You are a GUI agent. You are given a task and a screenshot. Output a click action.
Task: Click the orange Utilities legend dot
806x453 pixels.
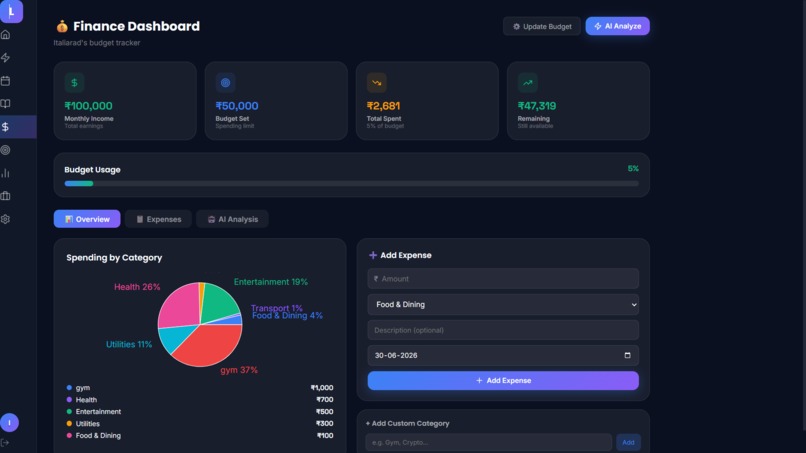tap(69, 424)
